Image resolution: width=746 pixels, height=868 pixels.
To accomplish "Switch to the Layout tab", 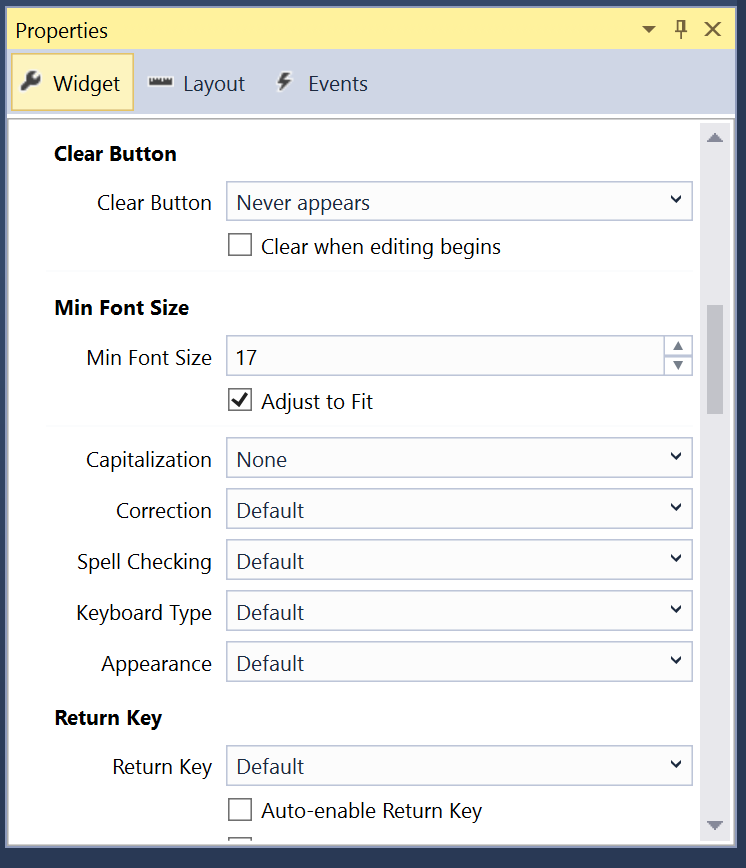I will point(213,83).
